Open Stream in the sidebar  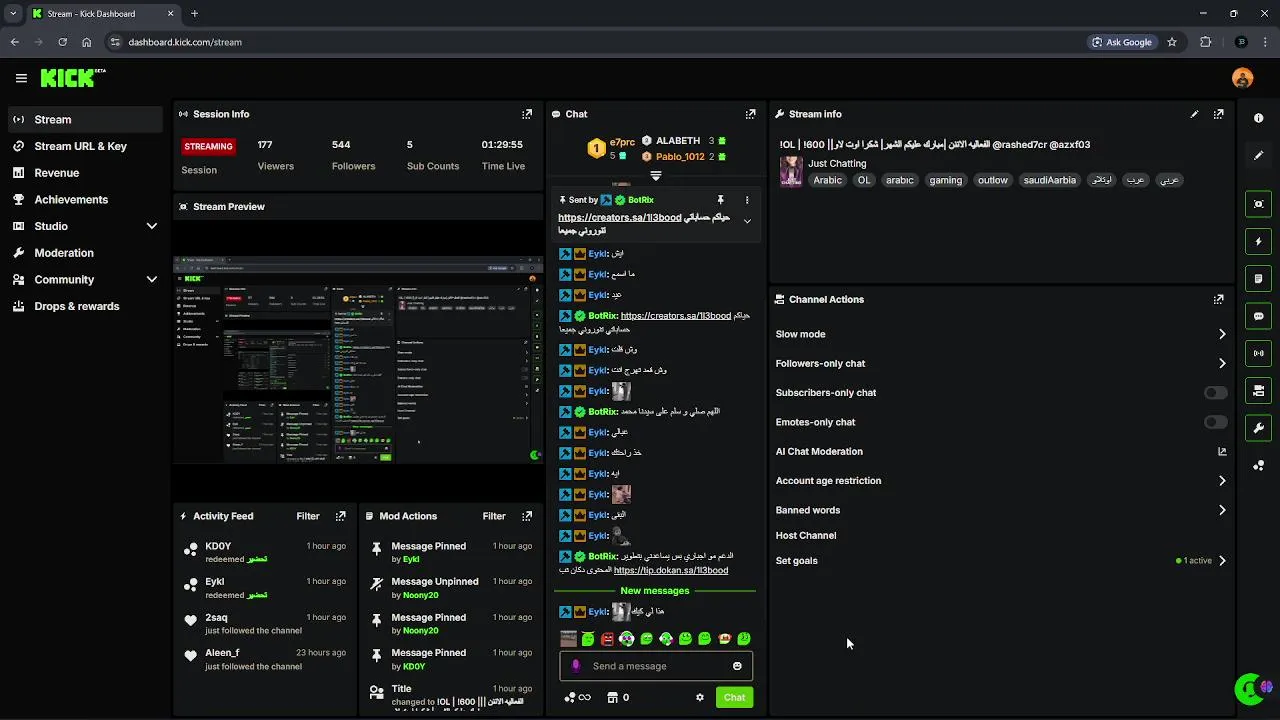coord(84,119)
